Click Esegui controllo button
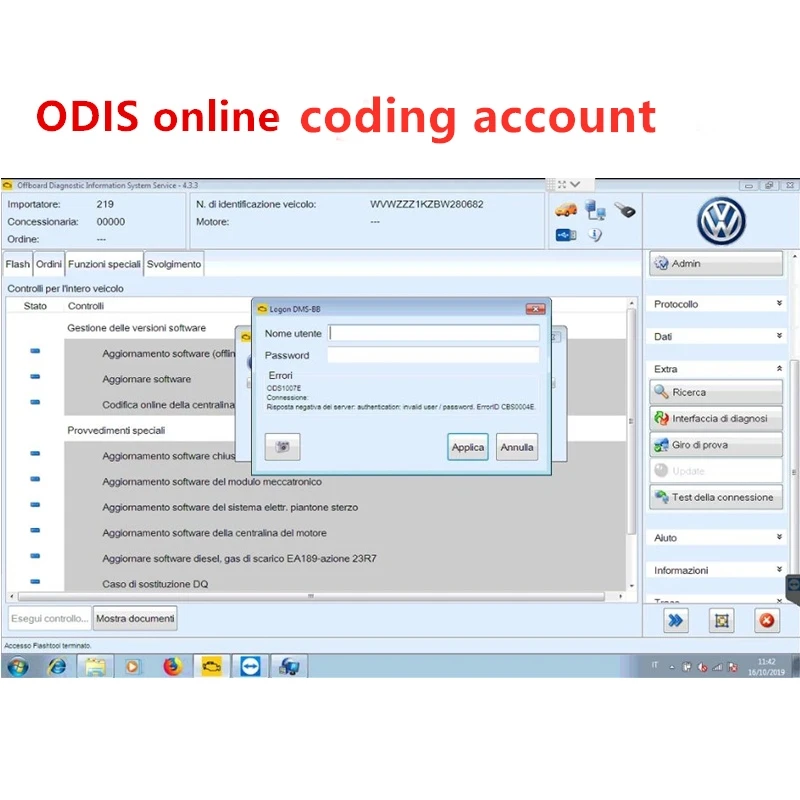 pyautogui.click(x=49, y=618)
